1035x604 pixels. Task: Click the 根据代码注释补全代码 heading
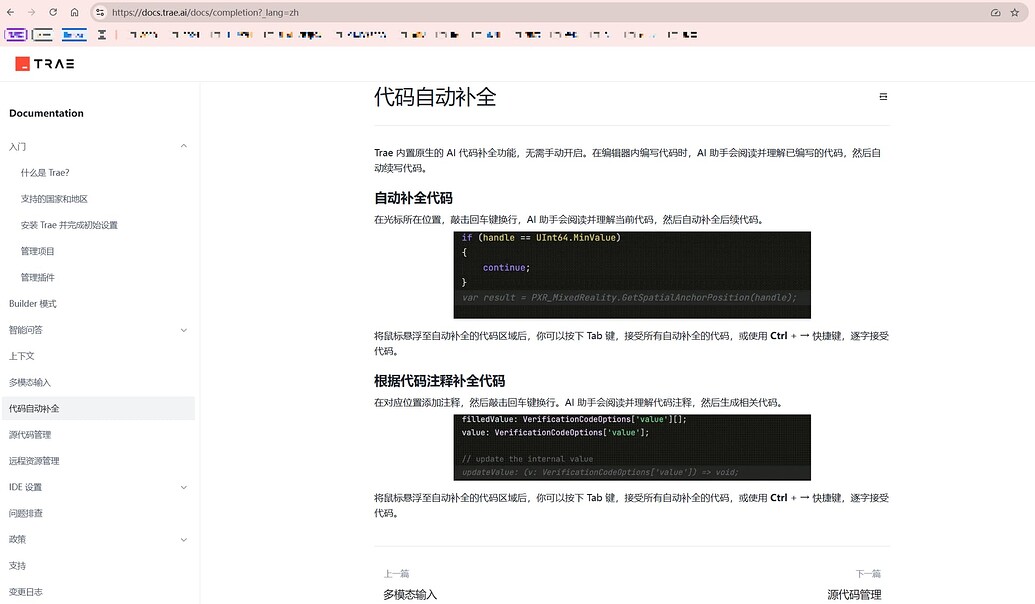440,381
